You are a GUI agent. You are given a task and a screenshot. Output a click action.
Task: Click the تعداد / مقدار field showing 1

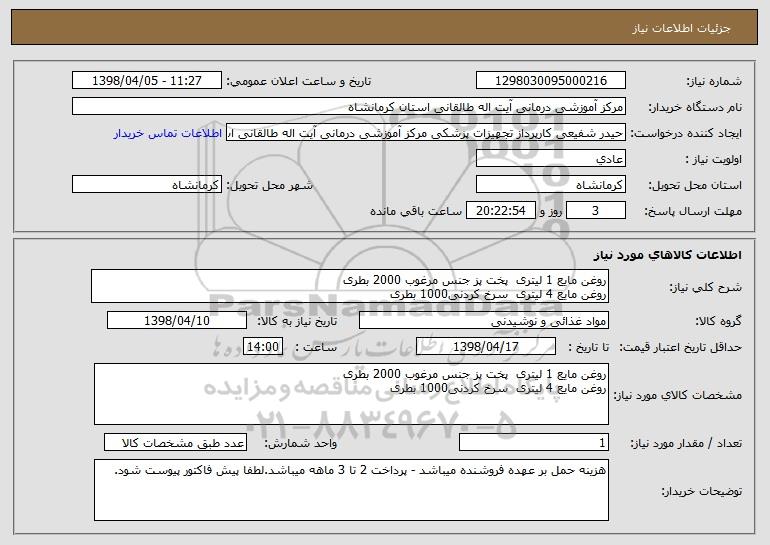(534, 442)
